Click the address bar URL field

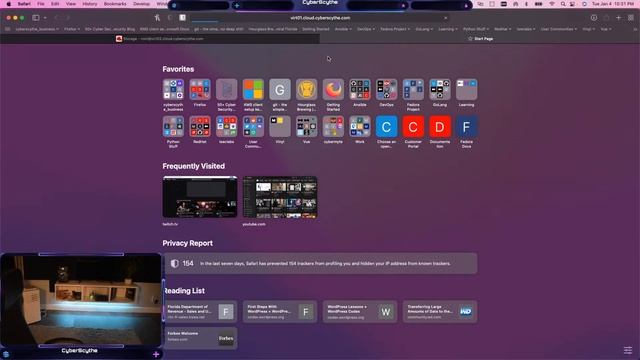click(x=320, y=18)
